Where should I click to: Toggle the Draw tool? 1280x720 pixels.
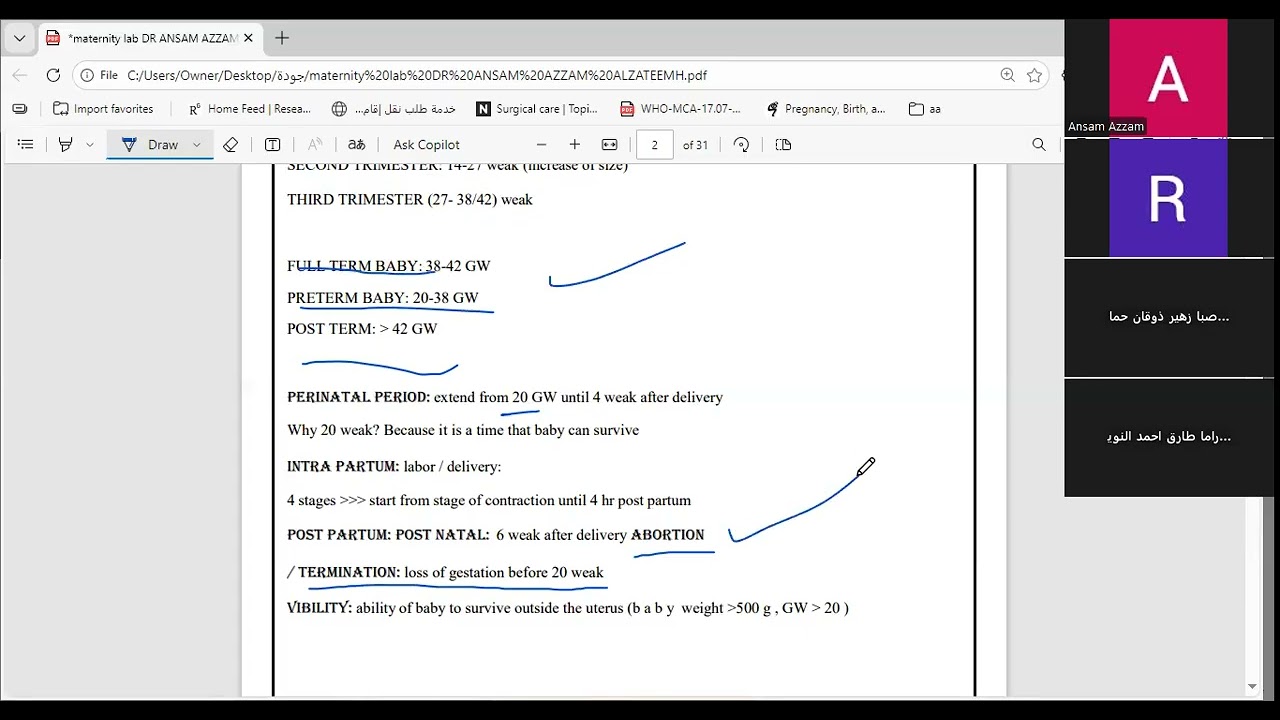[150, 145]
